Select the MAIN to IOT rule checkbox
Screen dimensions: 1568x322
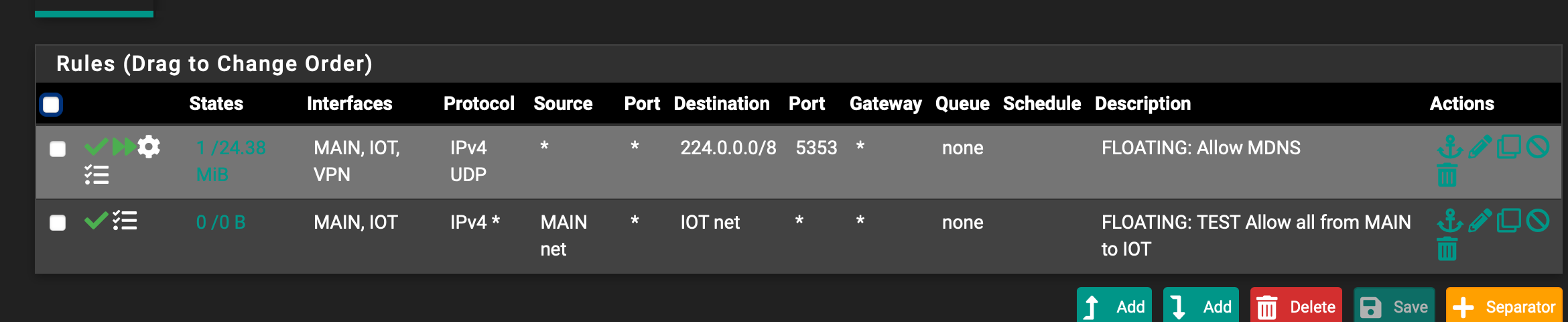click(x=58, y=223)
